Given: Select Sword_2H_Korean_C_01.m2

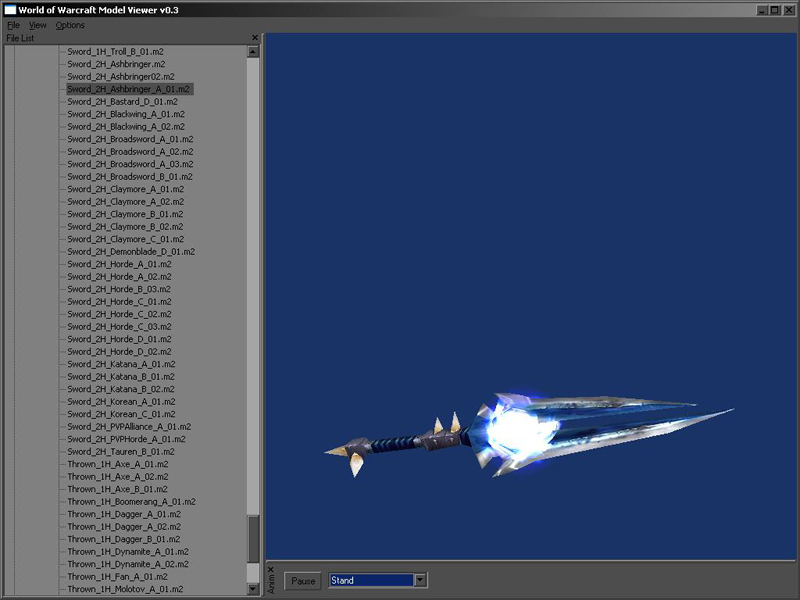Looking at the screenshot, I should [x=121, y=414].
